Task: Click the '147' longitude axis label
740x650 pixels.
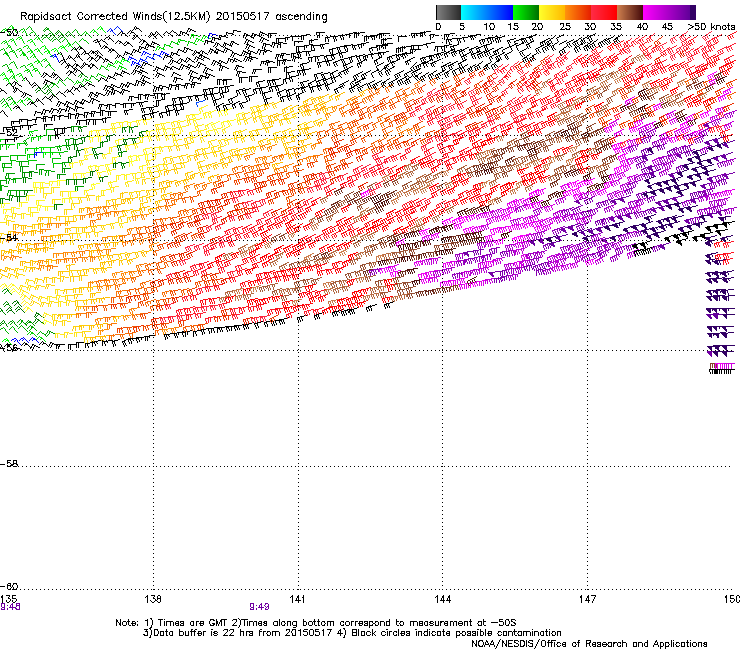Action: coord(587,599)
